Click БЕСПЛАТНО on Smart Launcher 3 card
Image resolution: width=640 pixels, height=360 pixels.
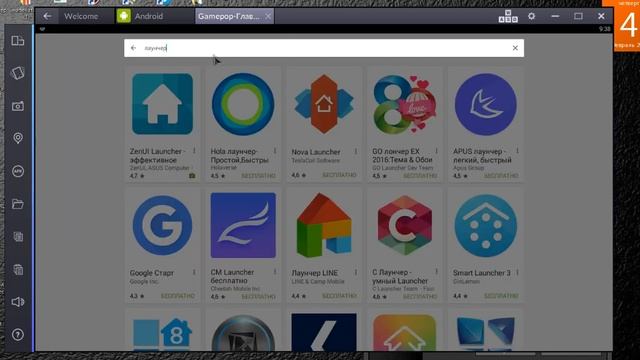[x=501, y=296]
